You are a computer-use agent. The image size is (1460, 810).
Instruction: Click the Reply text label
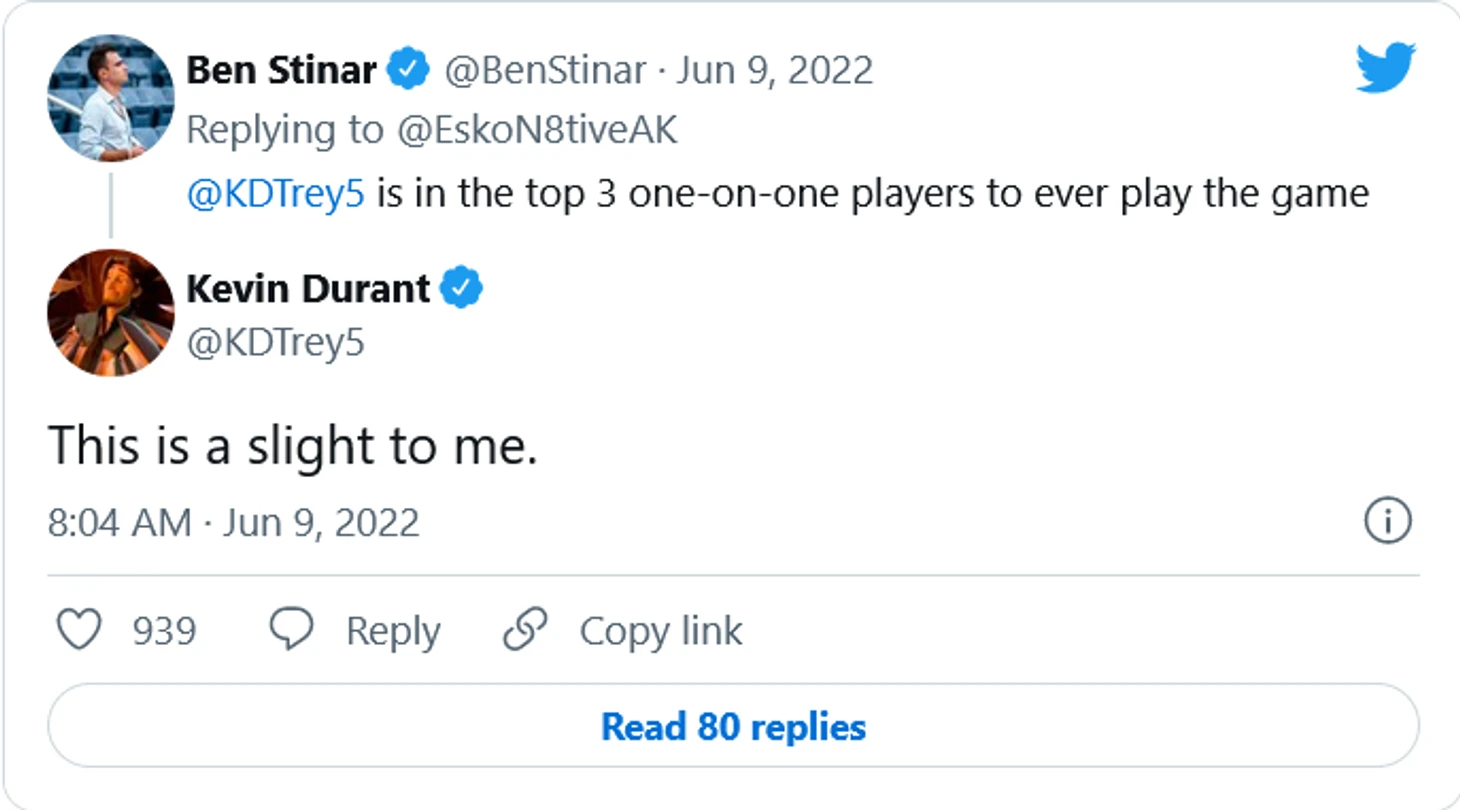tap(392, 631)
